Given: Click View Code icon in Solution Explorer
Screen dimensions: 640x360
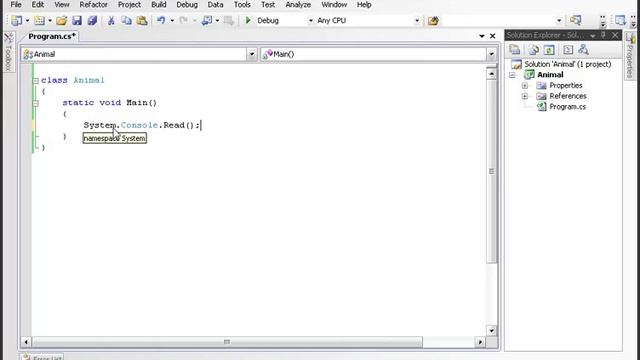Looking at the screenshot, I should [568, 50].
